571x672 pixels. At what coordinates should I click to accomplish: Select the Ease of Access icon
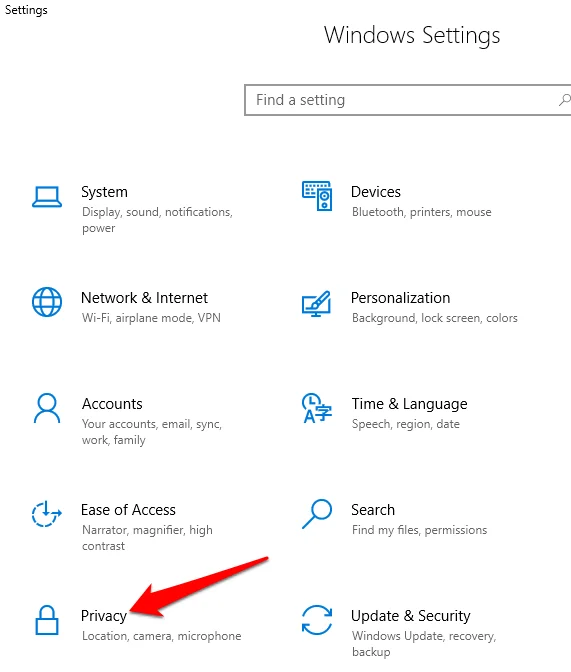coord(47,513)
